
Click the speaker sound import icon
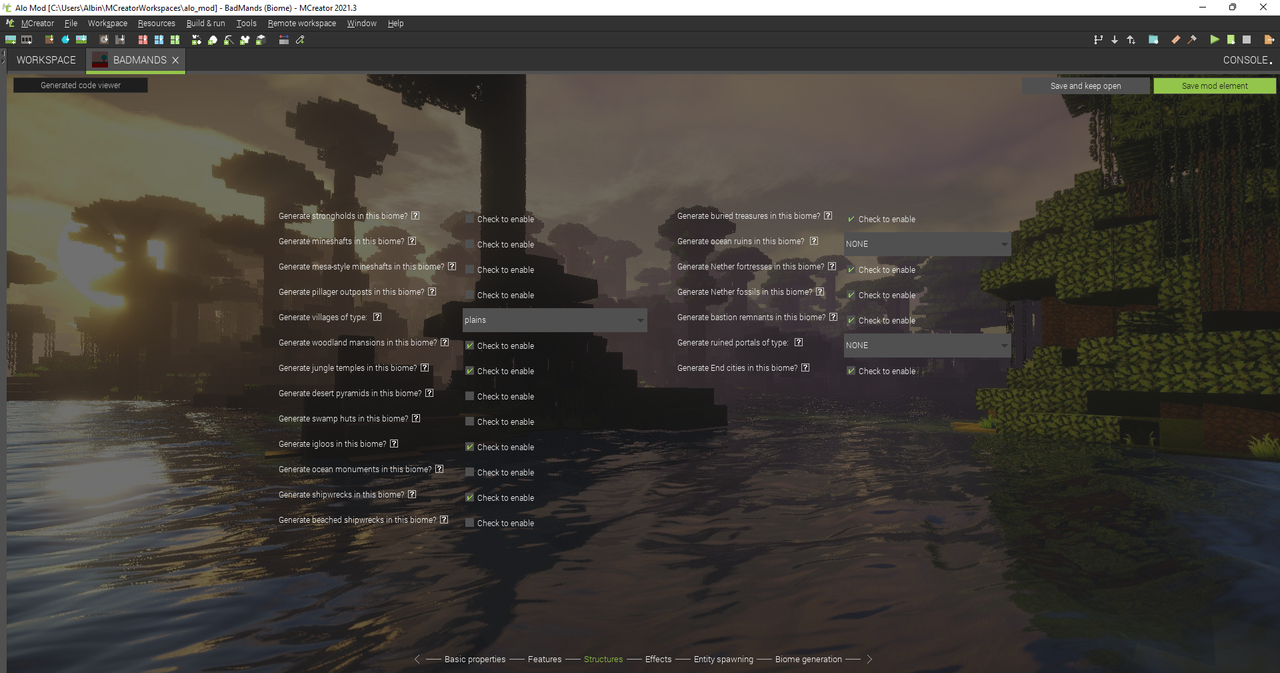tap(103, 40)
